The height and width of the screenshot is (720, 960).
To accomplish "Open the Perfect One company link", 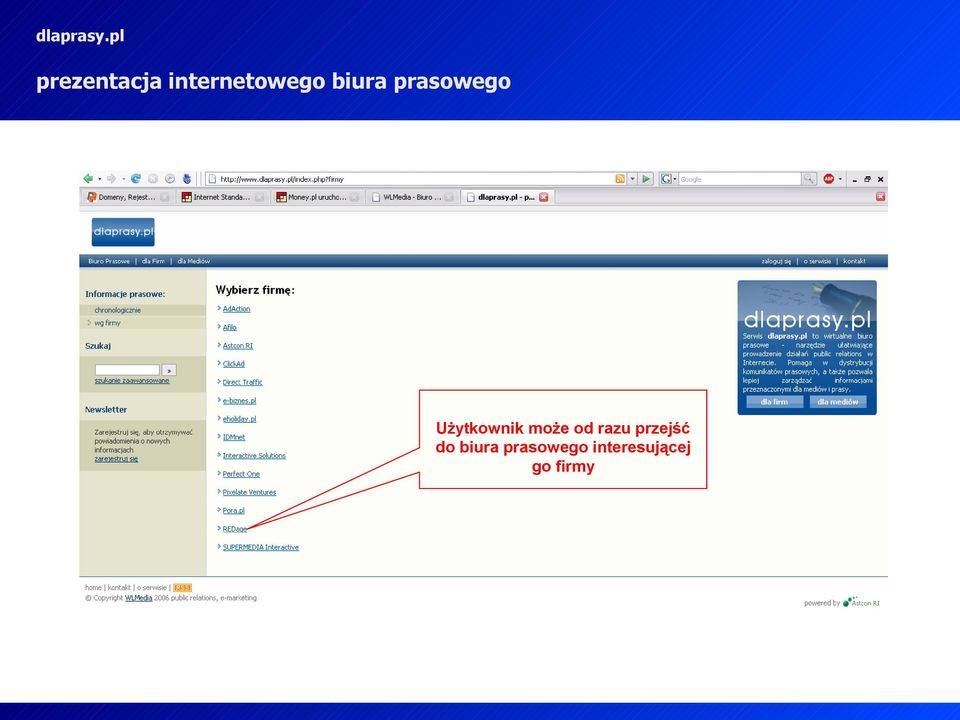I will tap(241, 474).
